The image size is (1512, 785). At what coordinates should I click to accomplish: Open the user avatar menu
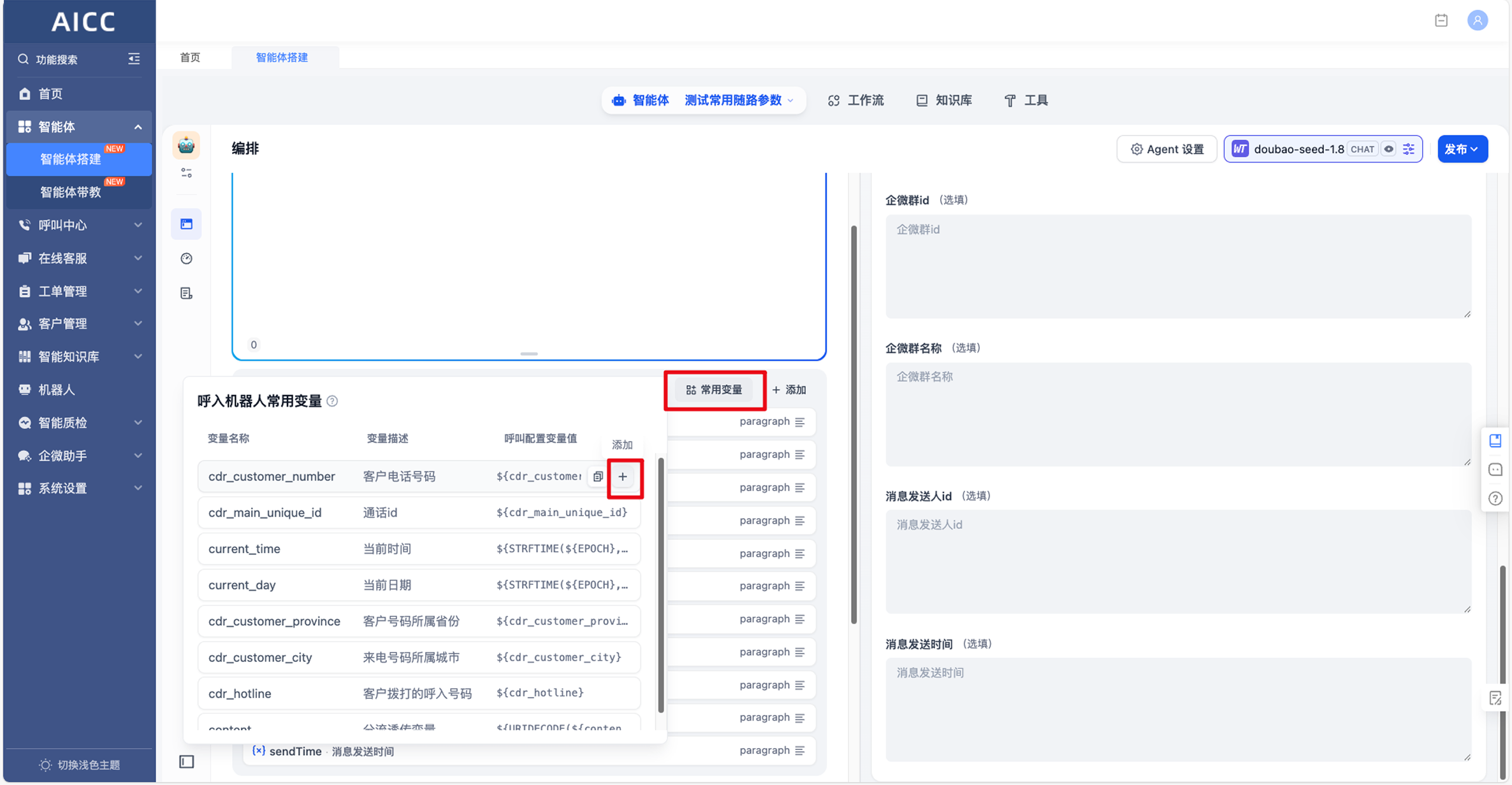[x=1478, y=20]
